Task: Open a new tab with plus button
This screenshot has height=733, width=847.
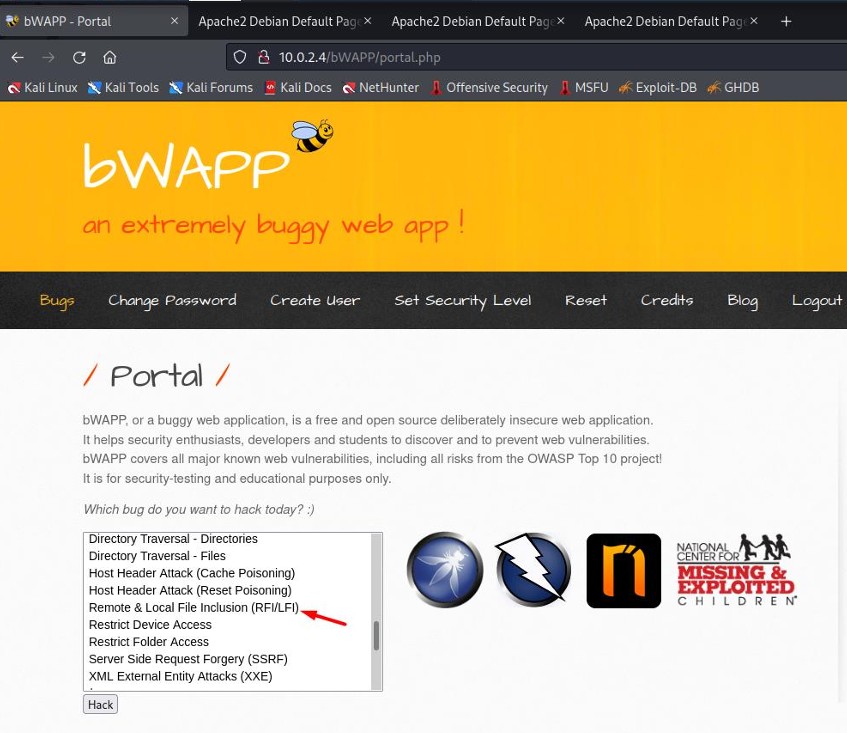Action: [x=786, y=21]
